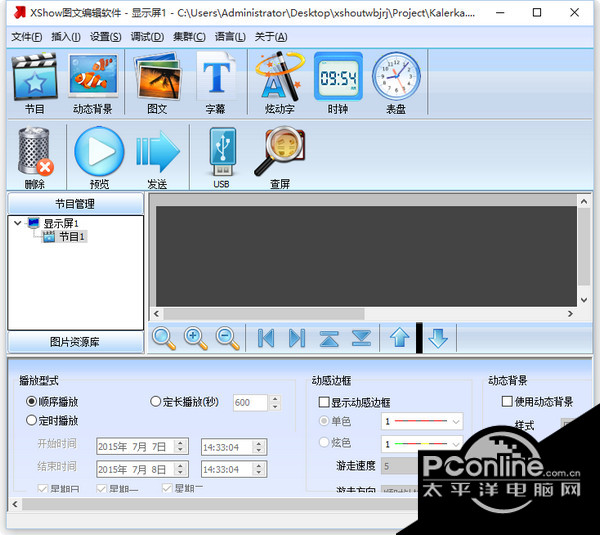Jump to last with the right skip arrow
Image resolution: width=600 pixels, height=535 pixels.
[x=297, y=338]
